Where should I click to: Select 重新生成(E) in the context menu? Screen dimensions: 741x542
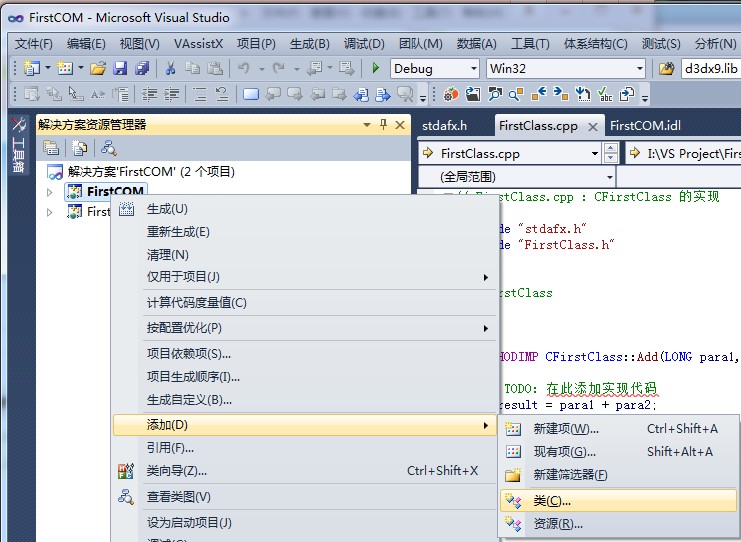[304, 232]
